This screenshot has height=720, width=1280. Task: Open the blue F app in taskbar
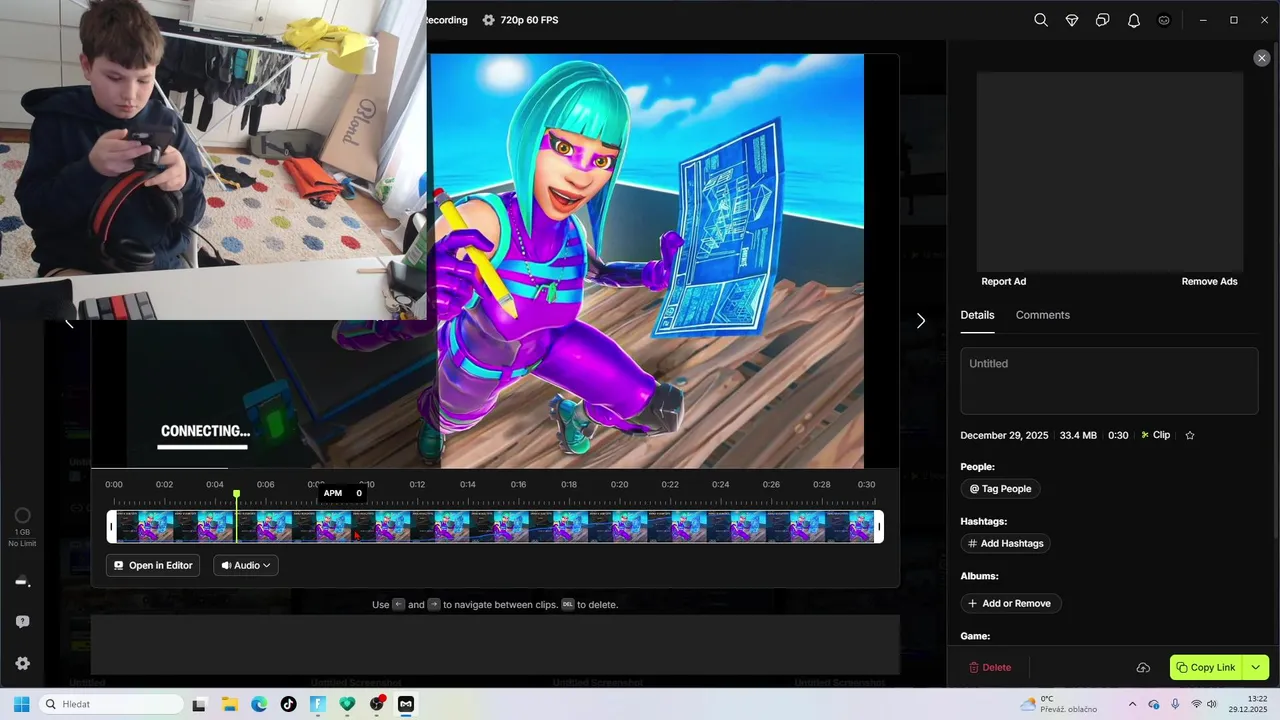318,704
